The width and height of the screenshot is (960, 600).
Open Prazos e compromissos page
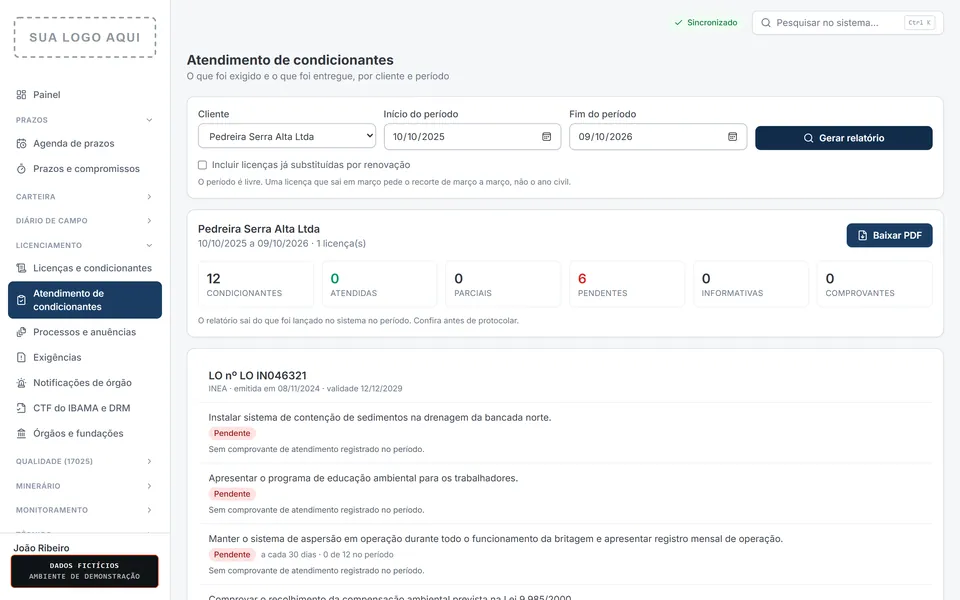[x=84, y=168]
